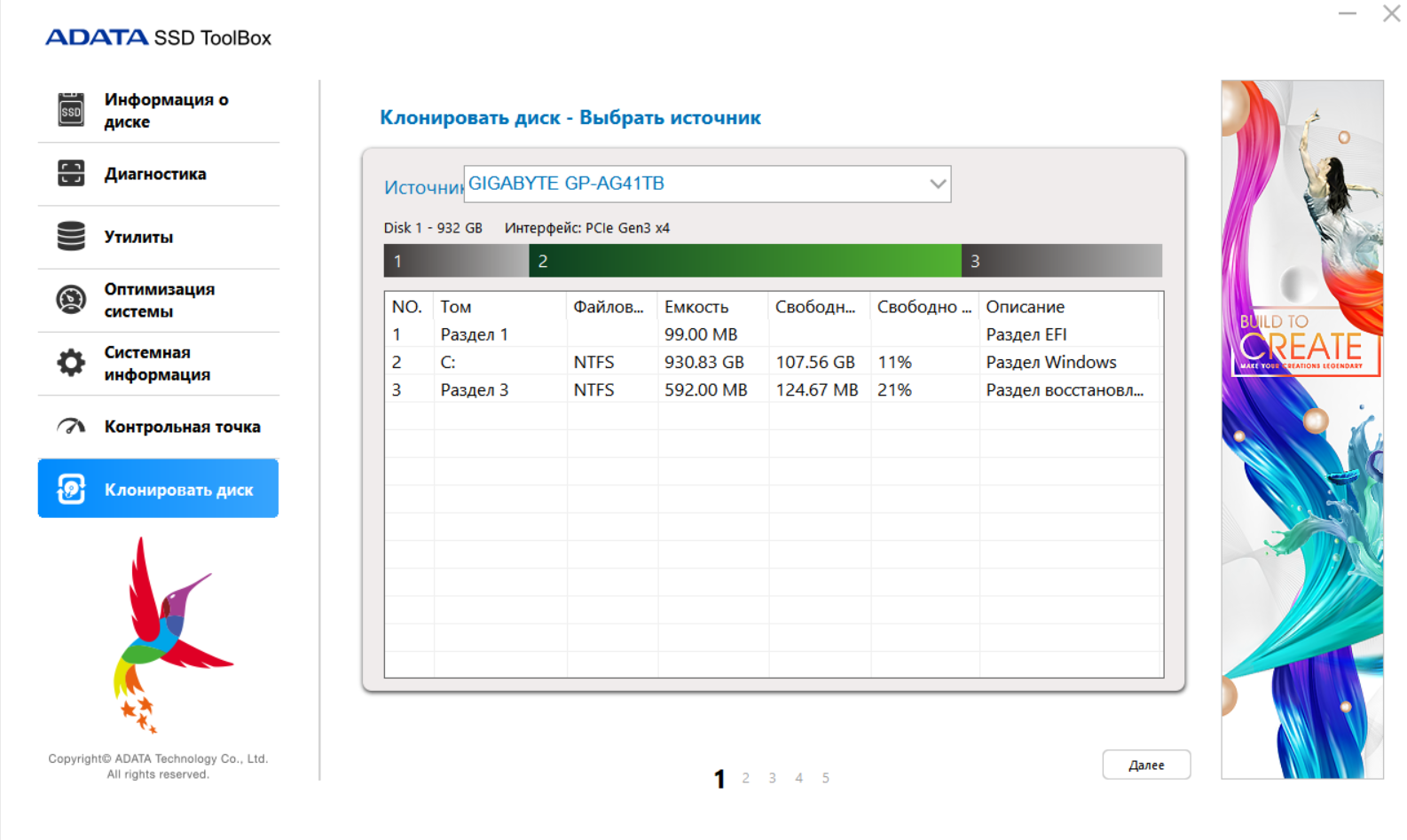Click the ADATA copyright notice text

coord(158,766)
